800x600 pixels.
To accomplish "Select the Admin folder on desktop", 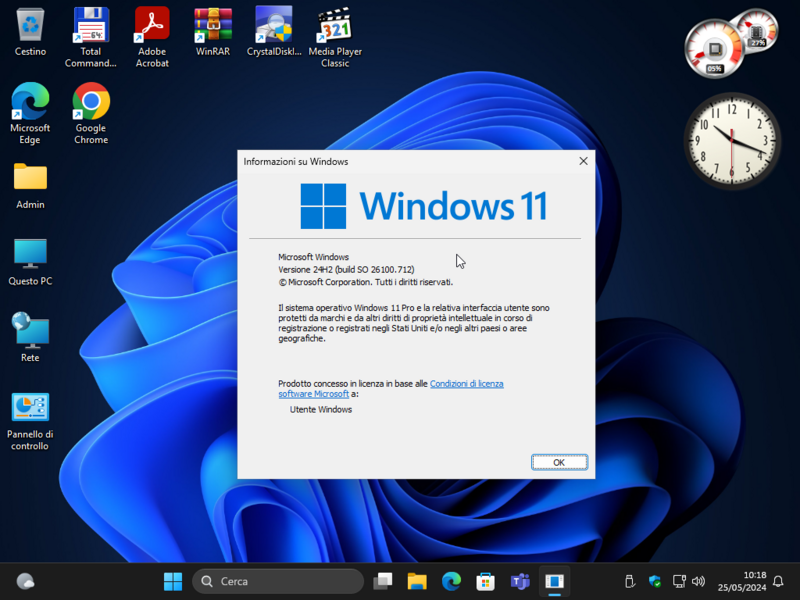I will click(x=30, y=186).
